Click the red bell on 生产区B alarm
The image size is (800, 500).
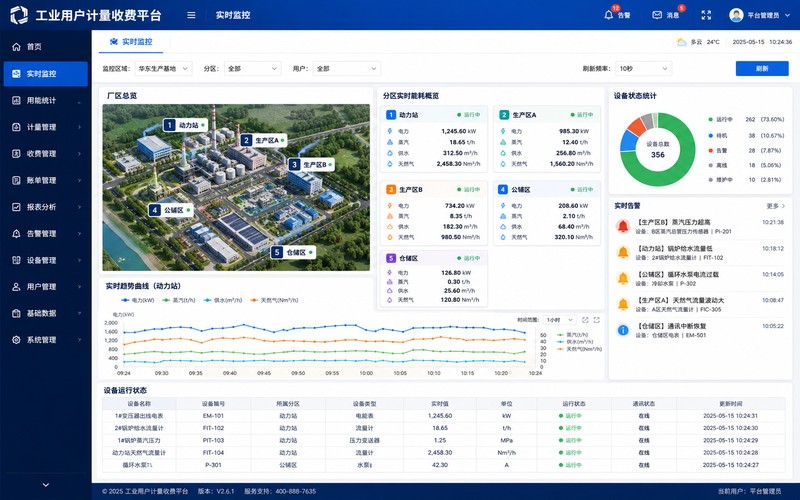pos(623,226)
